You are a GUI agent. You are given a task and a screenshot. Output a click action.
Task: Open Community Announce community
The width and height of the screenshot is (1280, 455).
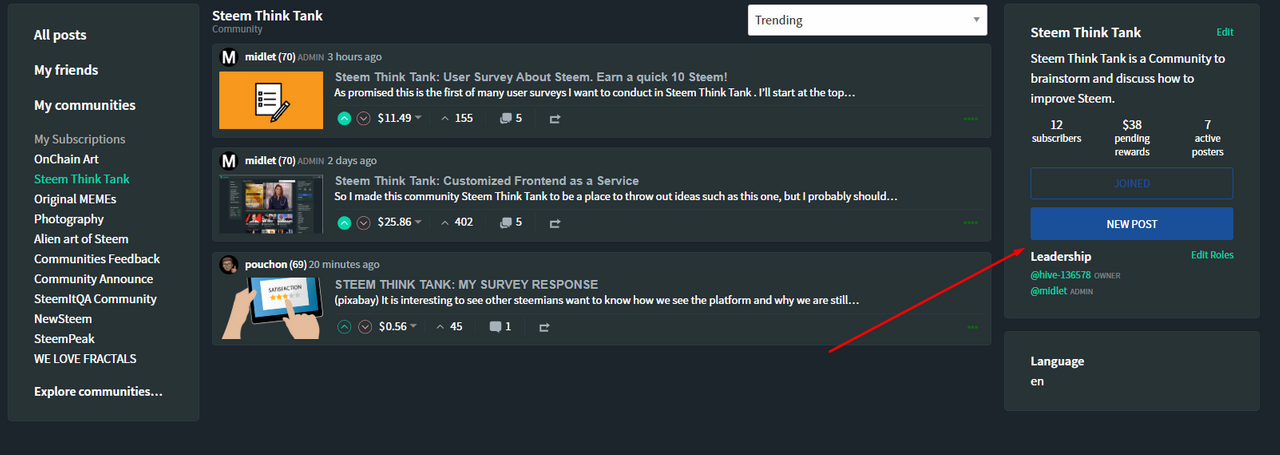94,279
